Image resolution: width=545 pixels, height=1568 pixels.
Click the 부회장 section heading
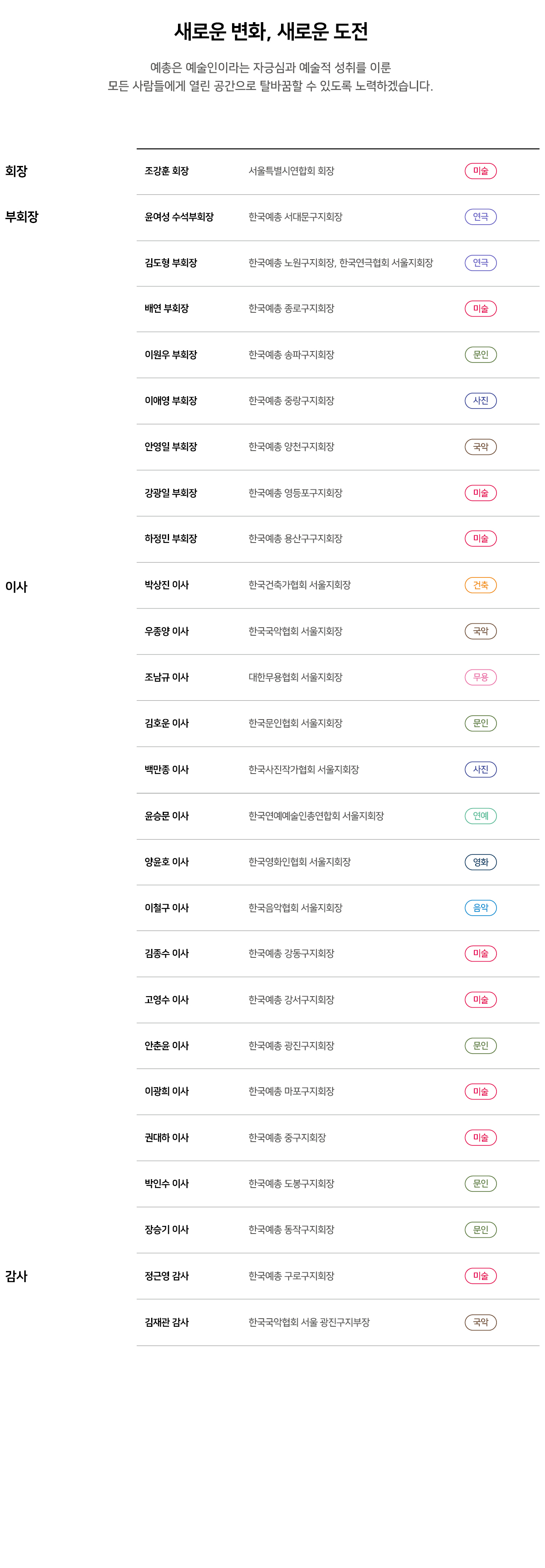(22, 217)
